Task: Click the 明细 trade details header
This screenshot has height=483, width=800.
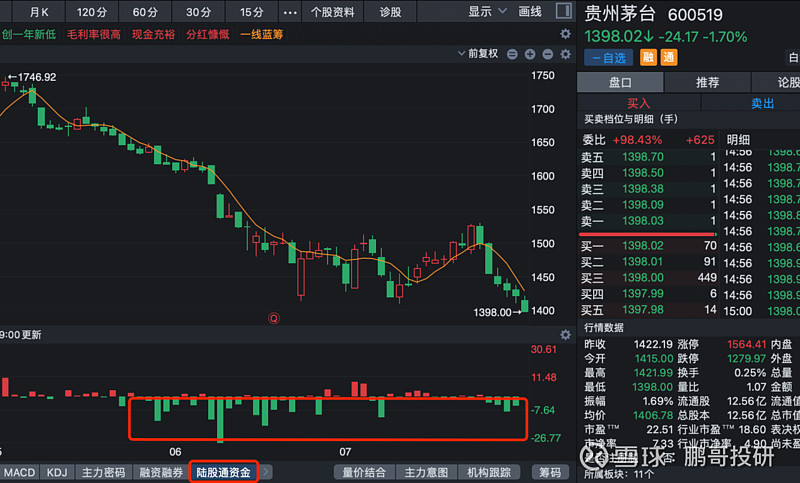Action: pyautogui.click(x=738, y=140)
